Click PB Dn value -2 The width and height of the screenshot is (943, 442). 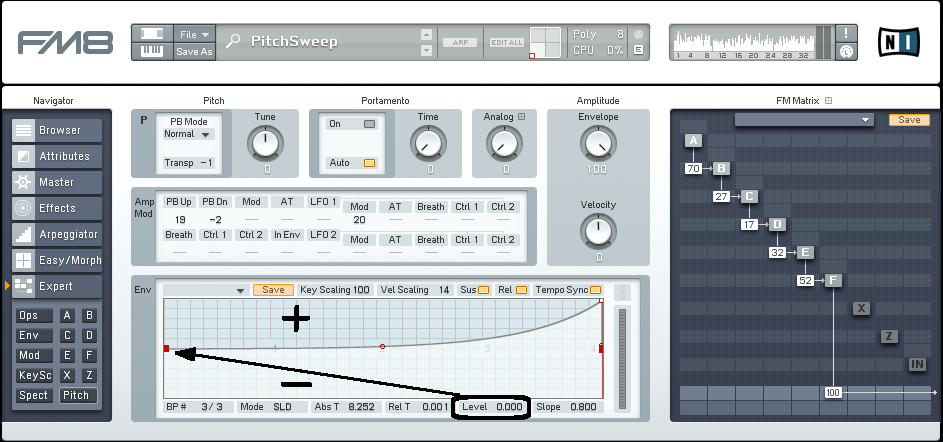[x=215, y=219]
